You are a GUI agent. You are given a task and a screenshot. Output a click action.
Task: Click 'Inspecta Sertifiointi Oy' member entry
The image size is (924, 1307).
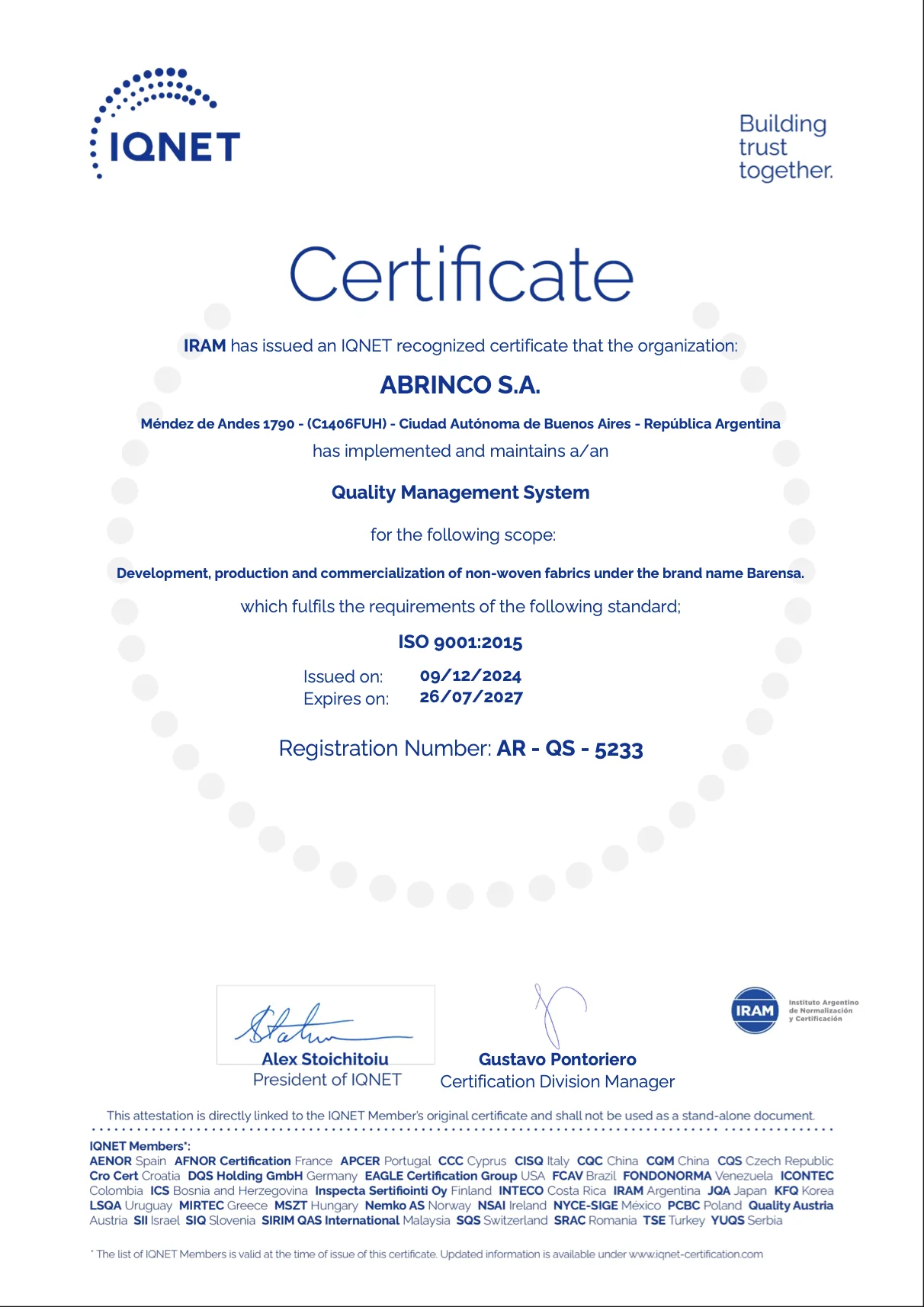[x=381, y=1191]
